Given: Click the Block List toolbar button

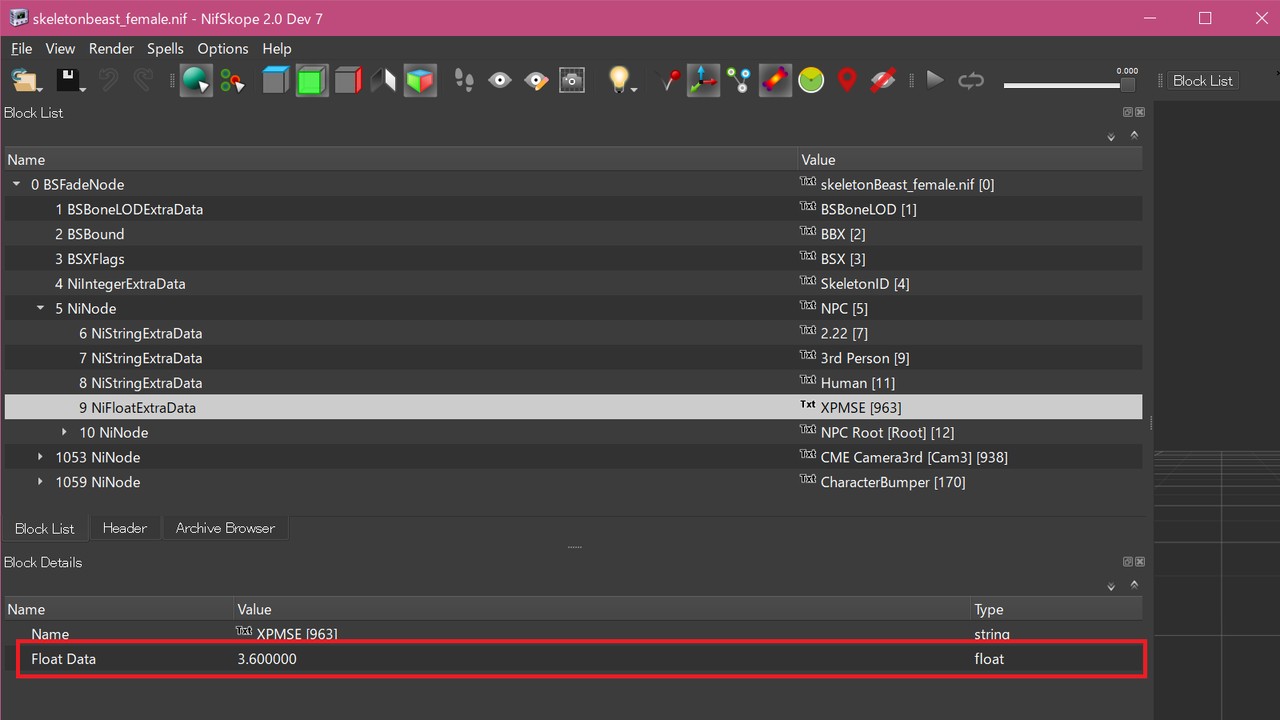Looking at the screenshot, I should tap(1203, 81).
